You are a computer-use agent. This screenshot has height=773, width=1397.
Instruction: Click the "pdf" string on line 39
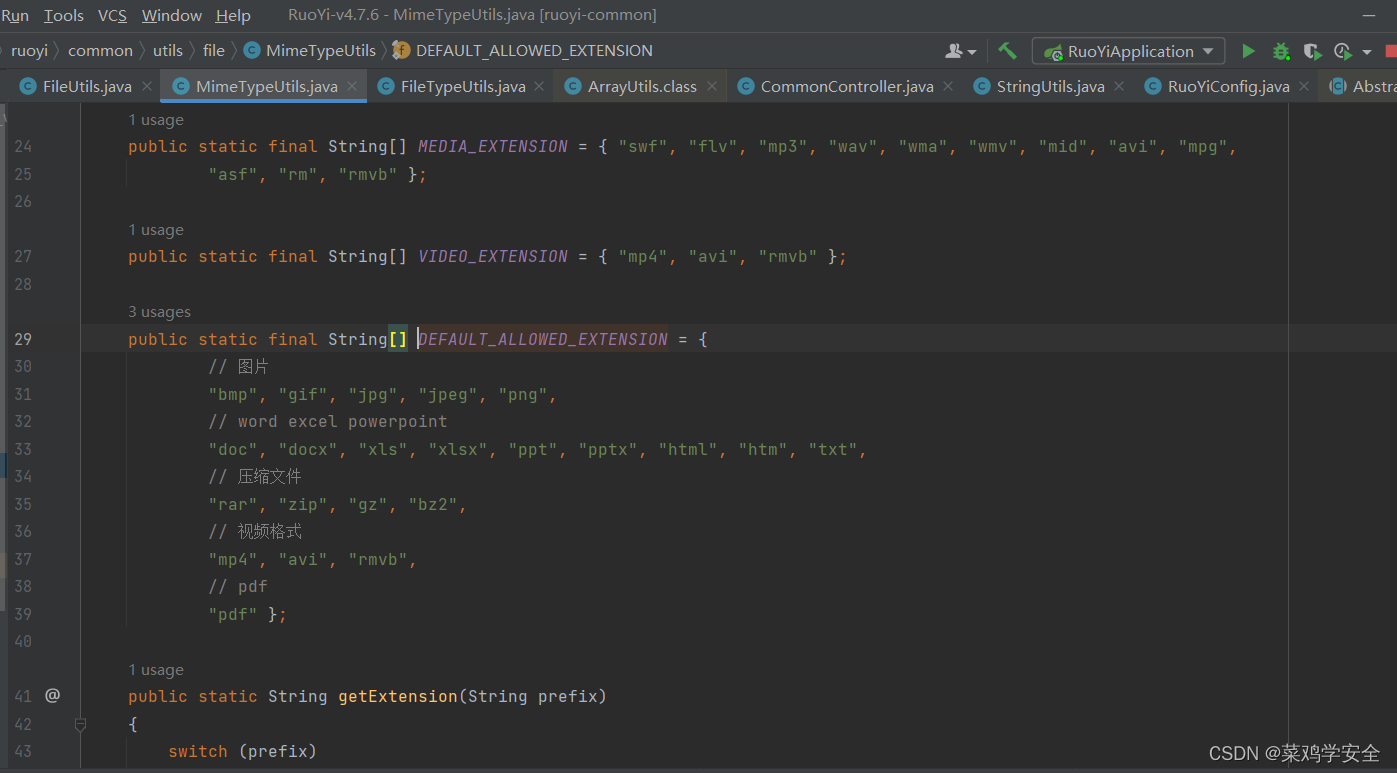coord(233,614)
